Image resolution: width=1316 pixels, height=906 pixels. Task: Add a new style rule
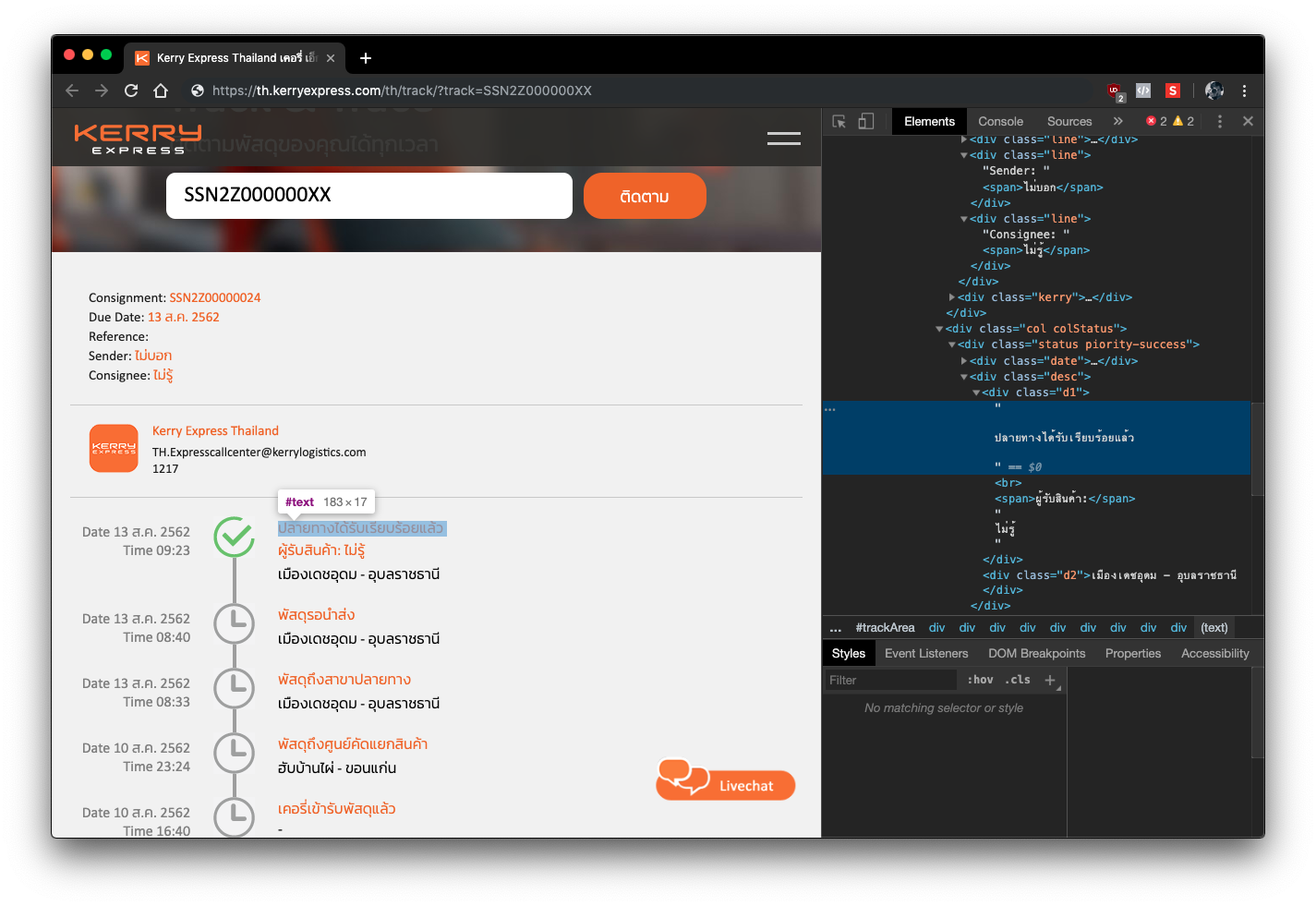pos(1050,680)
